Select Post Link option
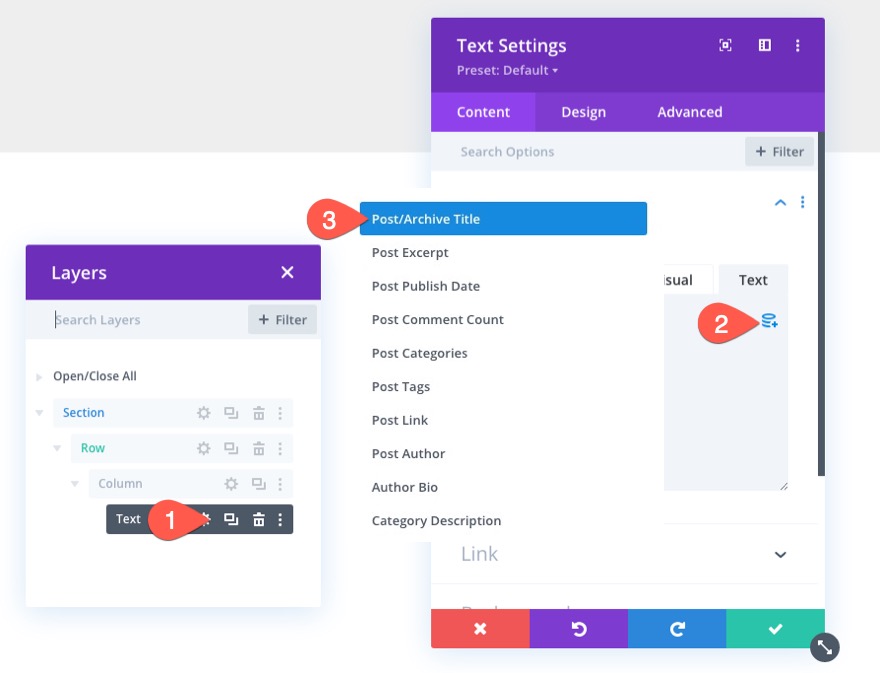 coord(400,420)
